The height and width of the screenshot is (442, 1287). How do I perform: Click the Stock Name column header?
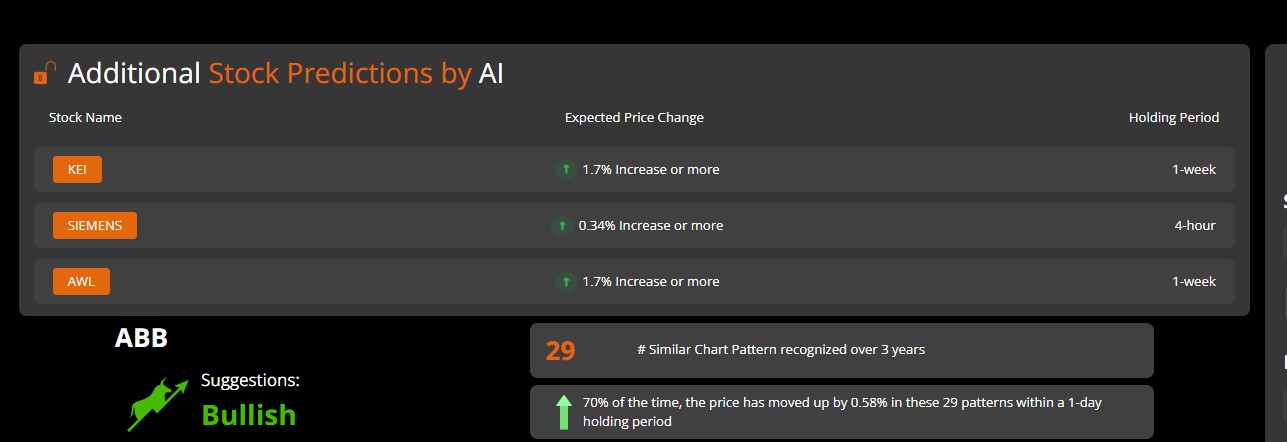pos(85,118)
